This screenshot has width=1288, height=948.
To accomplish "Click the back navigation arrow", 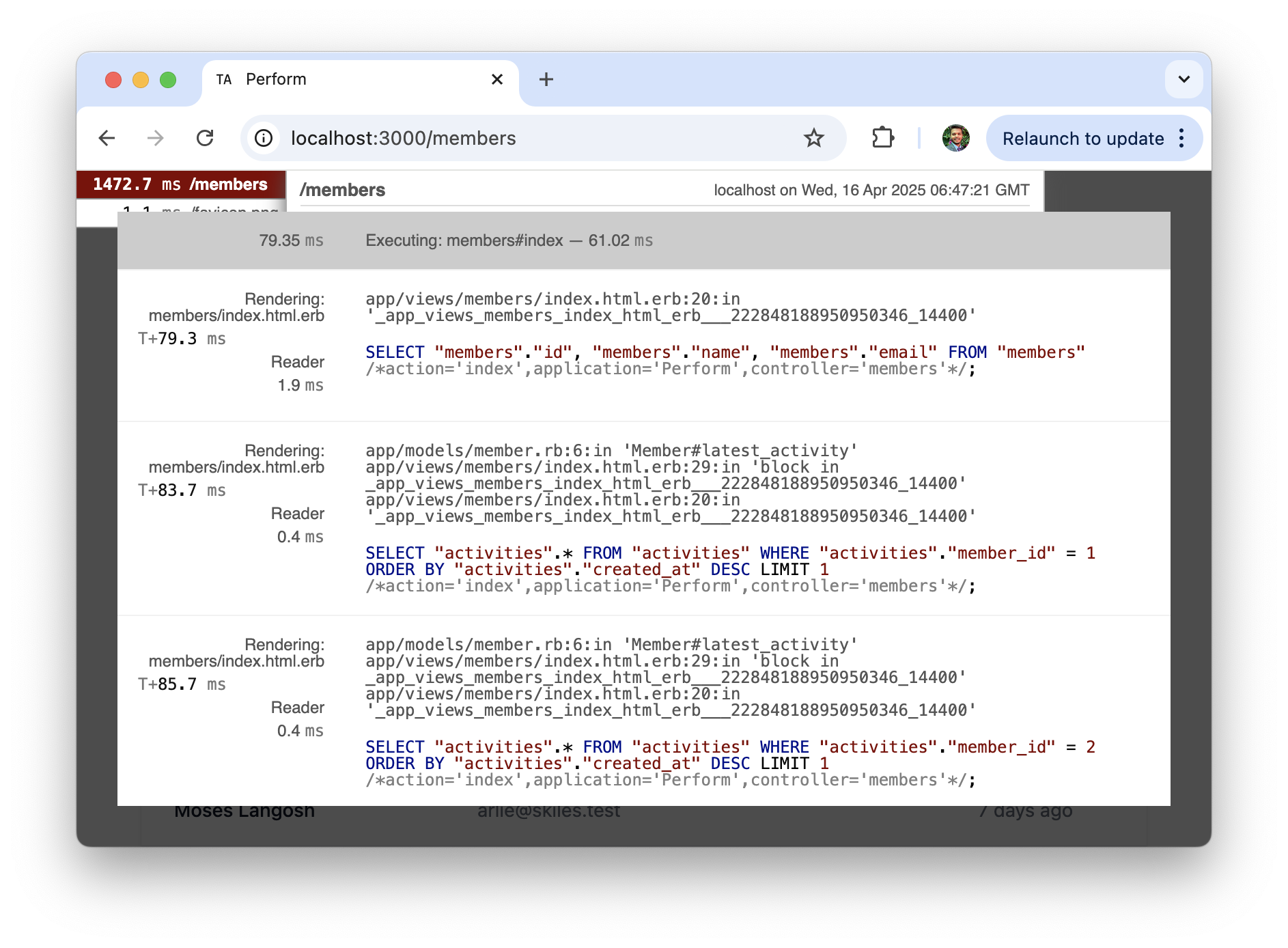I will coord(107,138).
